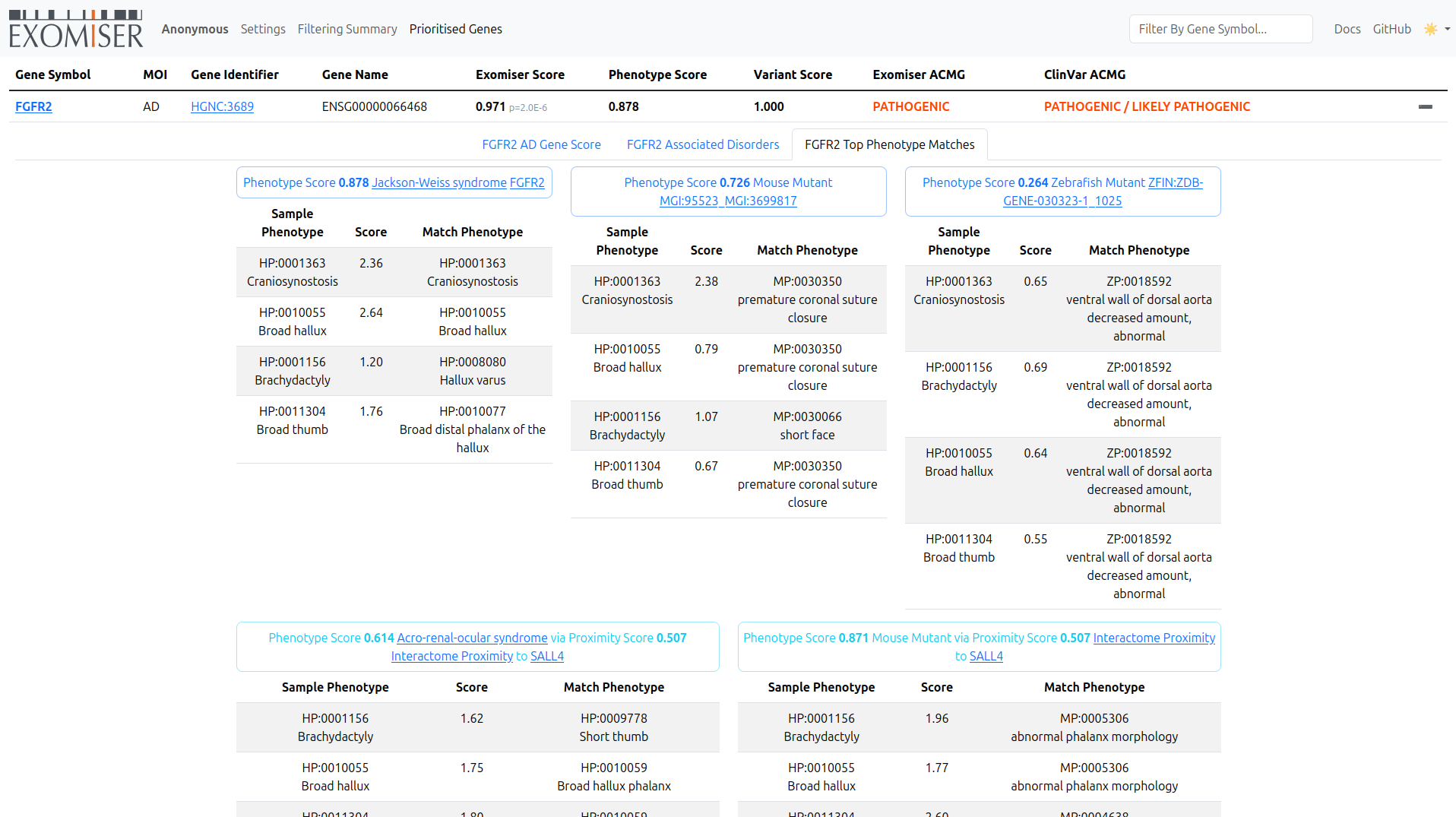The image size is (1456, 817).
Task: Open Filtering Summary nav item
Action: (x=347, y=29)
